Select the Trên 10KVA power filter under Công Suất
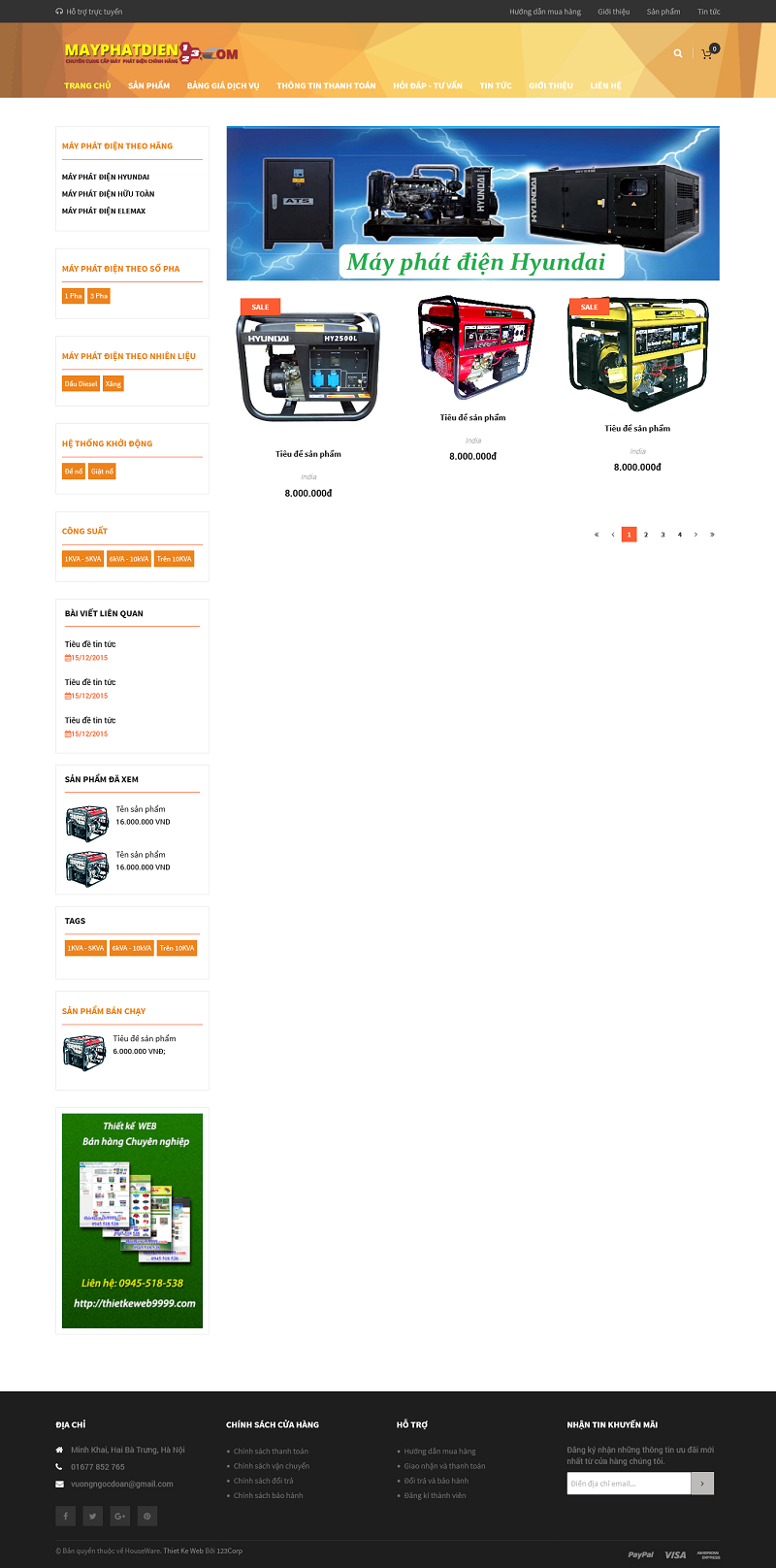 (175, 559)
